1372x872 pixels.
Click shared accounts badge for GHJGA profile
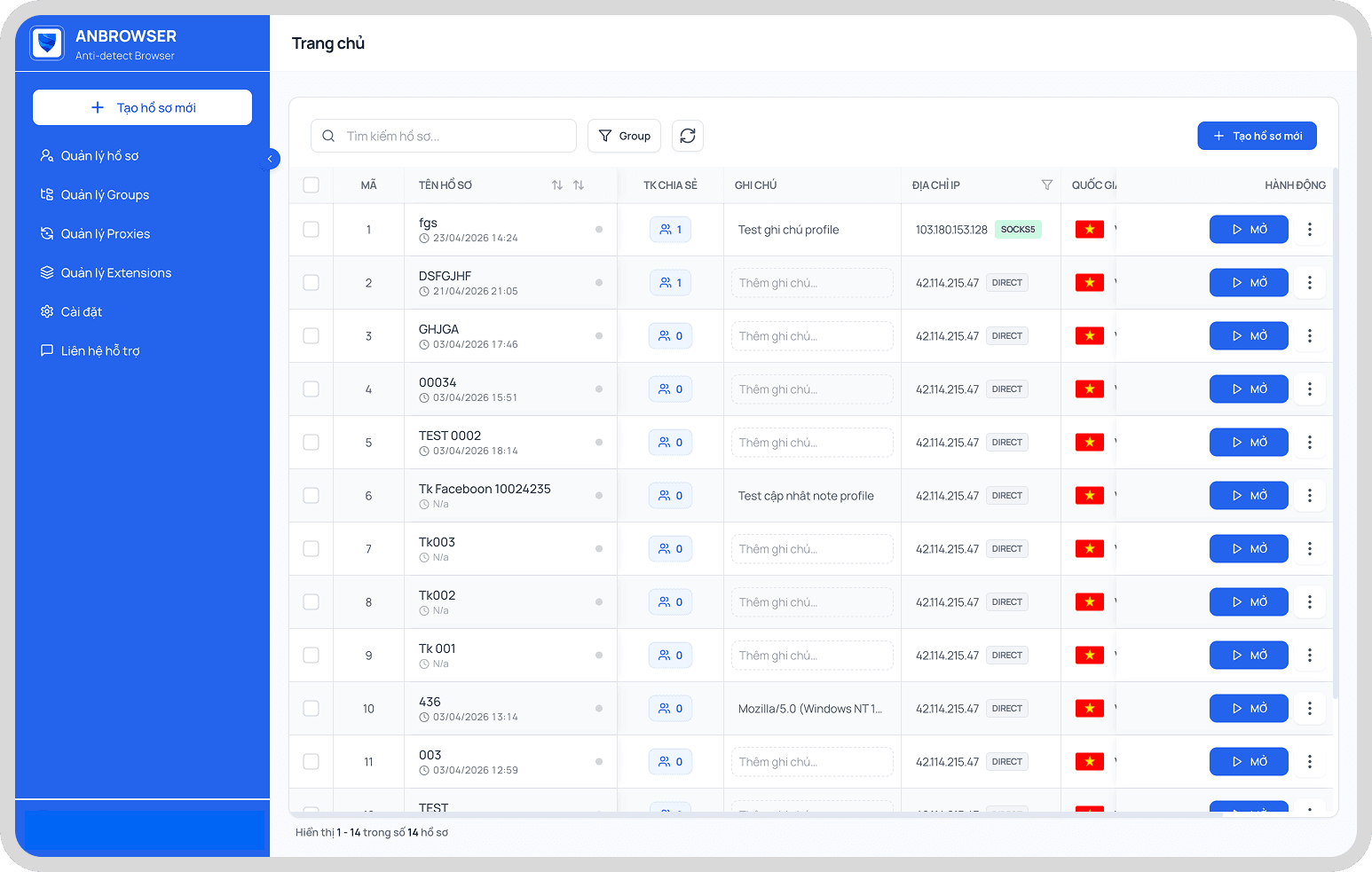click(670, 336)
